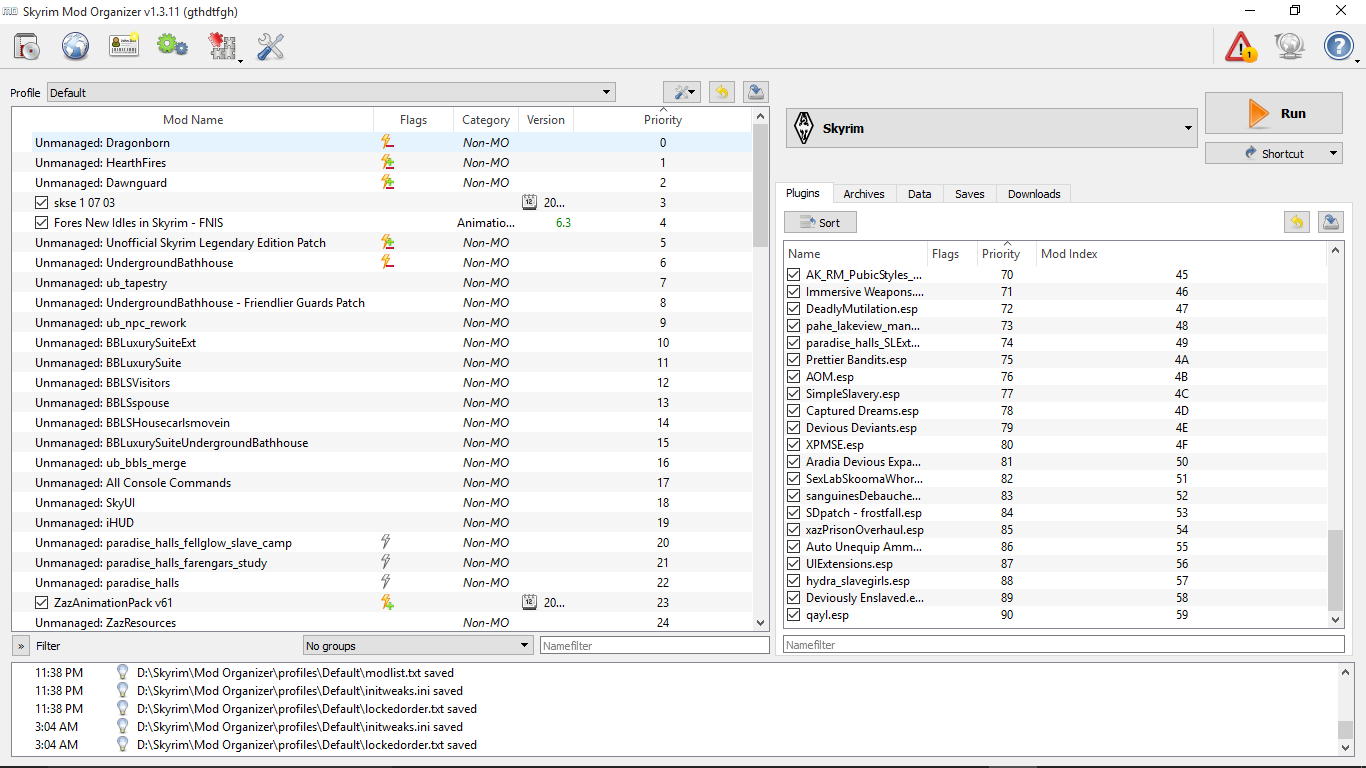
Task: Switch to the Archives tab
Action: 863,194
